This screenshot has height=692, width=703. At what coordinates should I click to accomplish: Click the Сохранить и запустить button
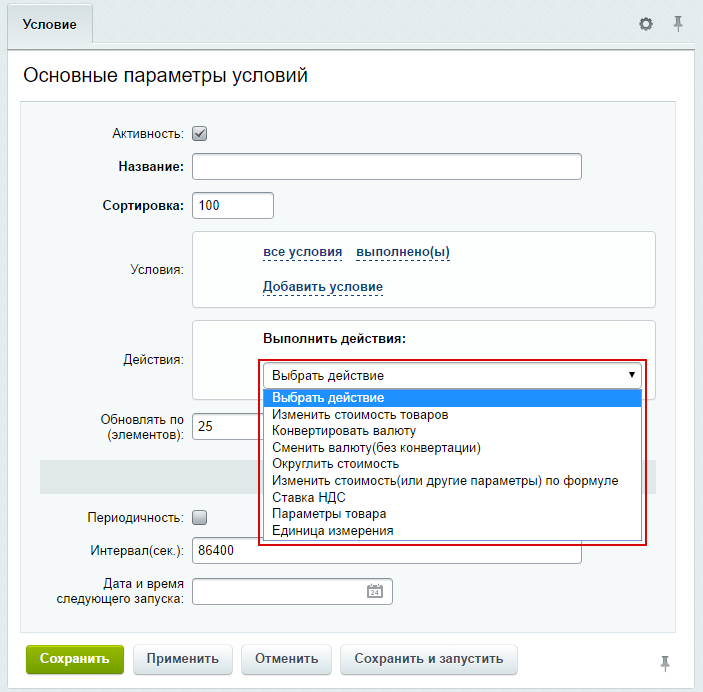[428, 659]
